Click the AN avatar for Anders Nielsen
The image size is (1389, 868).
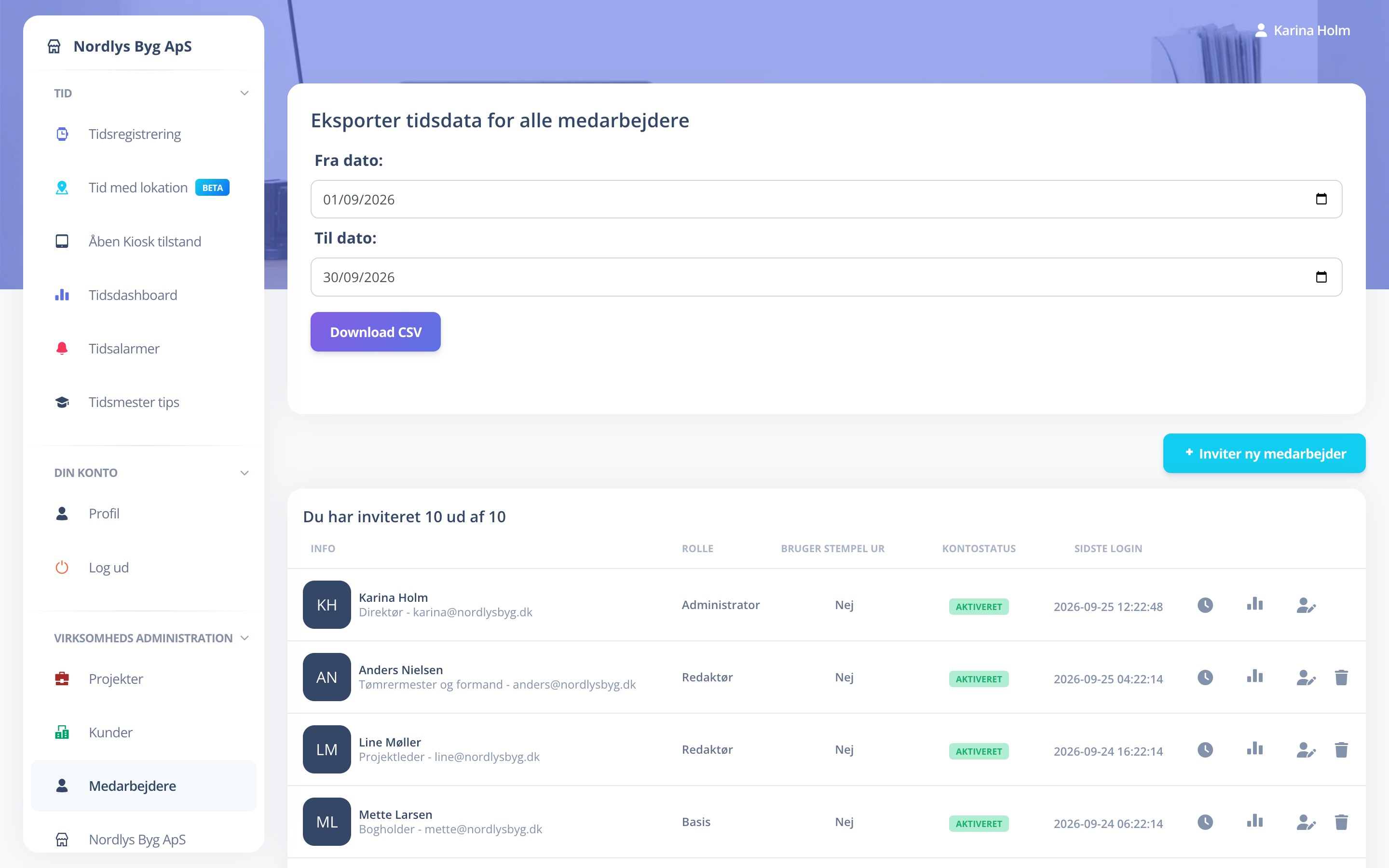(327, 677)
